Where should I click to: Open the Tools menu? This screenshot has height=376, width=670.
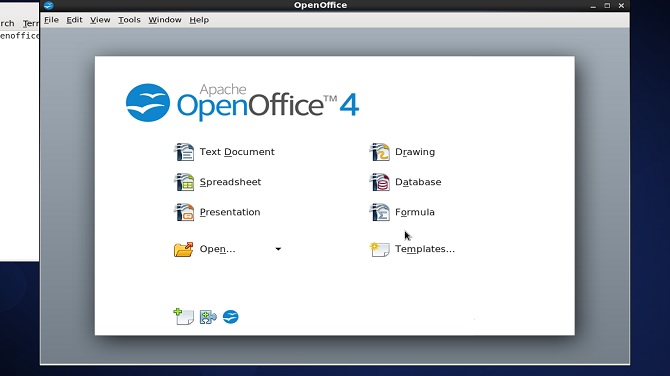(x=129, y=20)
